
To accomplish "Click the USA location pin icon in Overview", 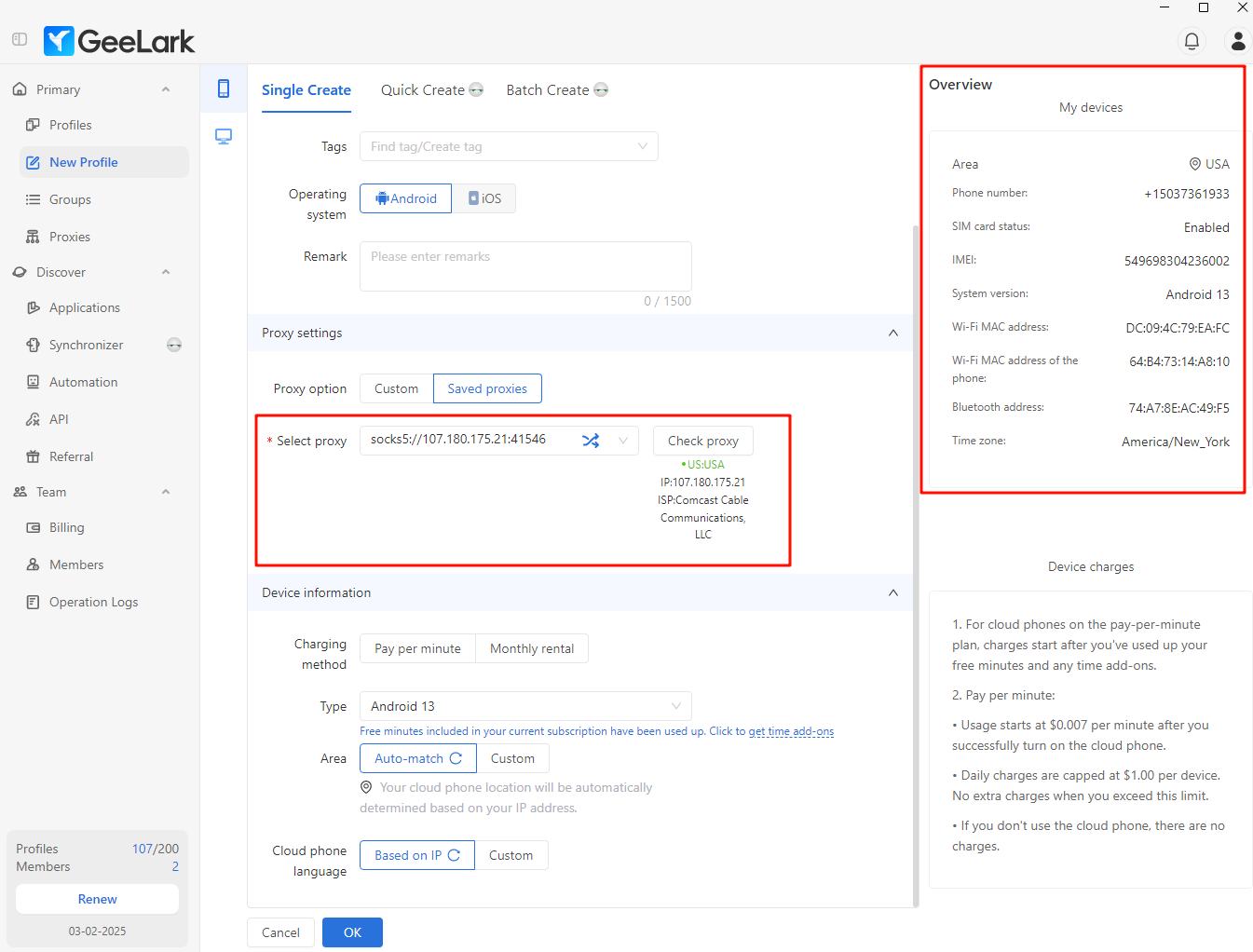I will 1195,164.
